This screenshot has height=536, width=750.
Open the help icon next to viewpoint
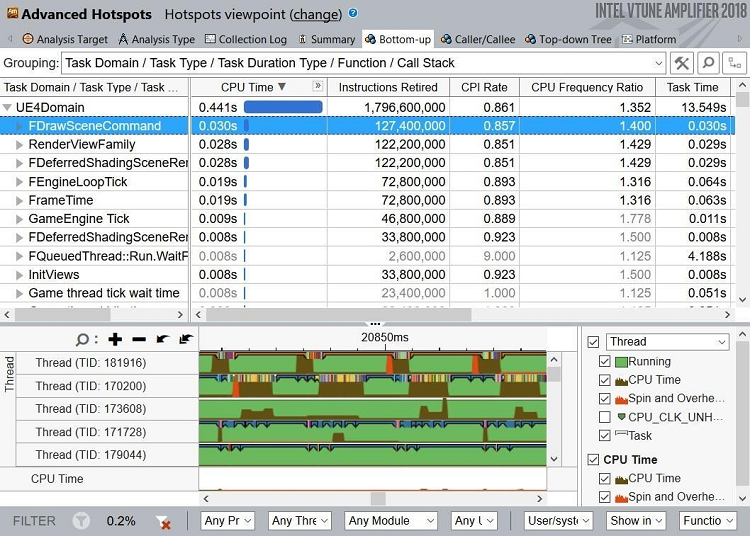[x=353, y=13]
